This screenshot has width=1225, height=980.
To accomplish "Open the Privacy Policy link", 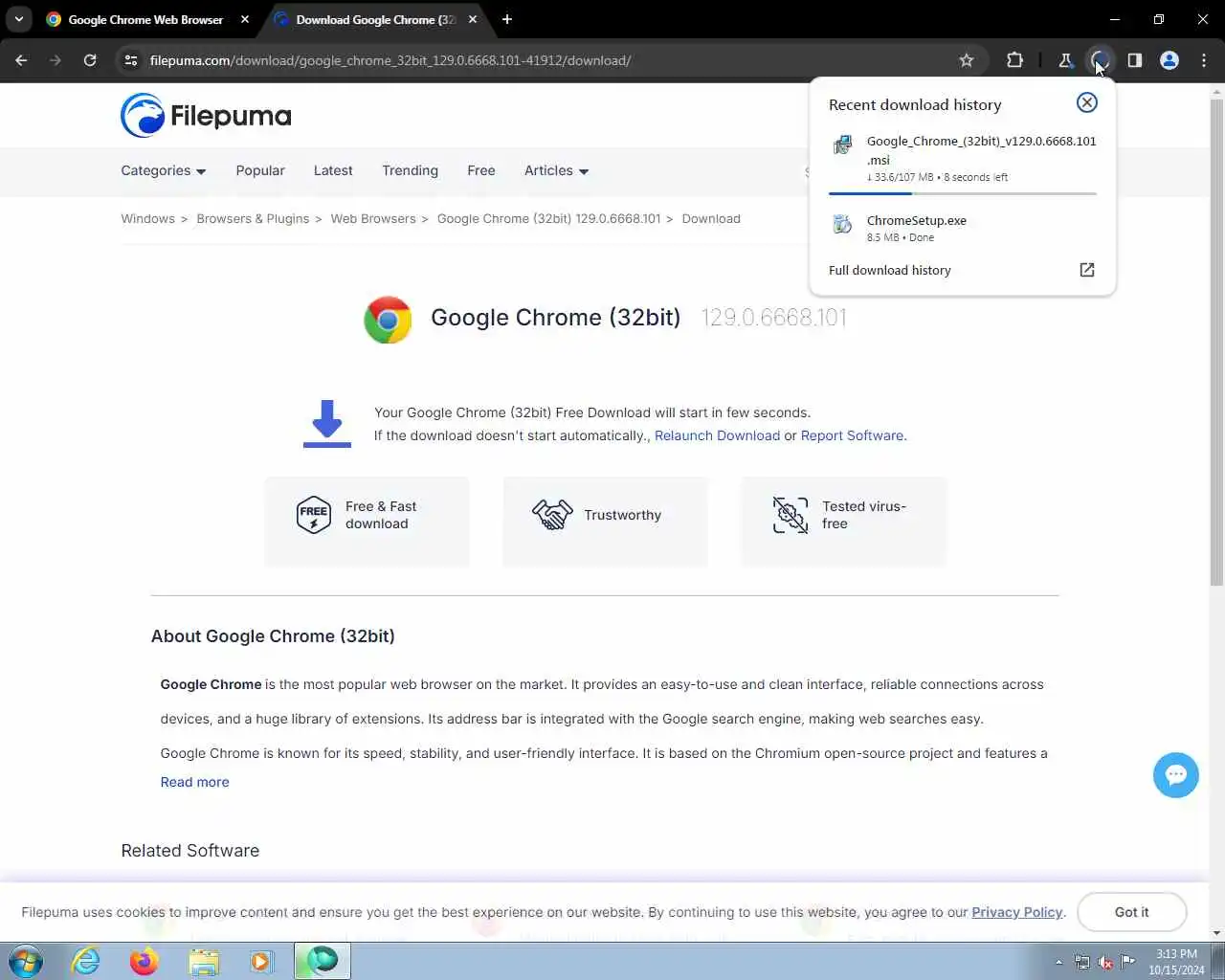I will (x=1016, y=912).
